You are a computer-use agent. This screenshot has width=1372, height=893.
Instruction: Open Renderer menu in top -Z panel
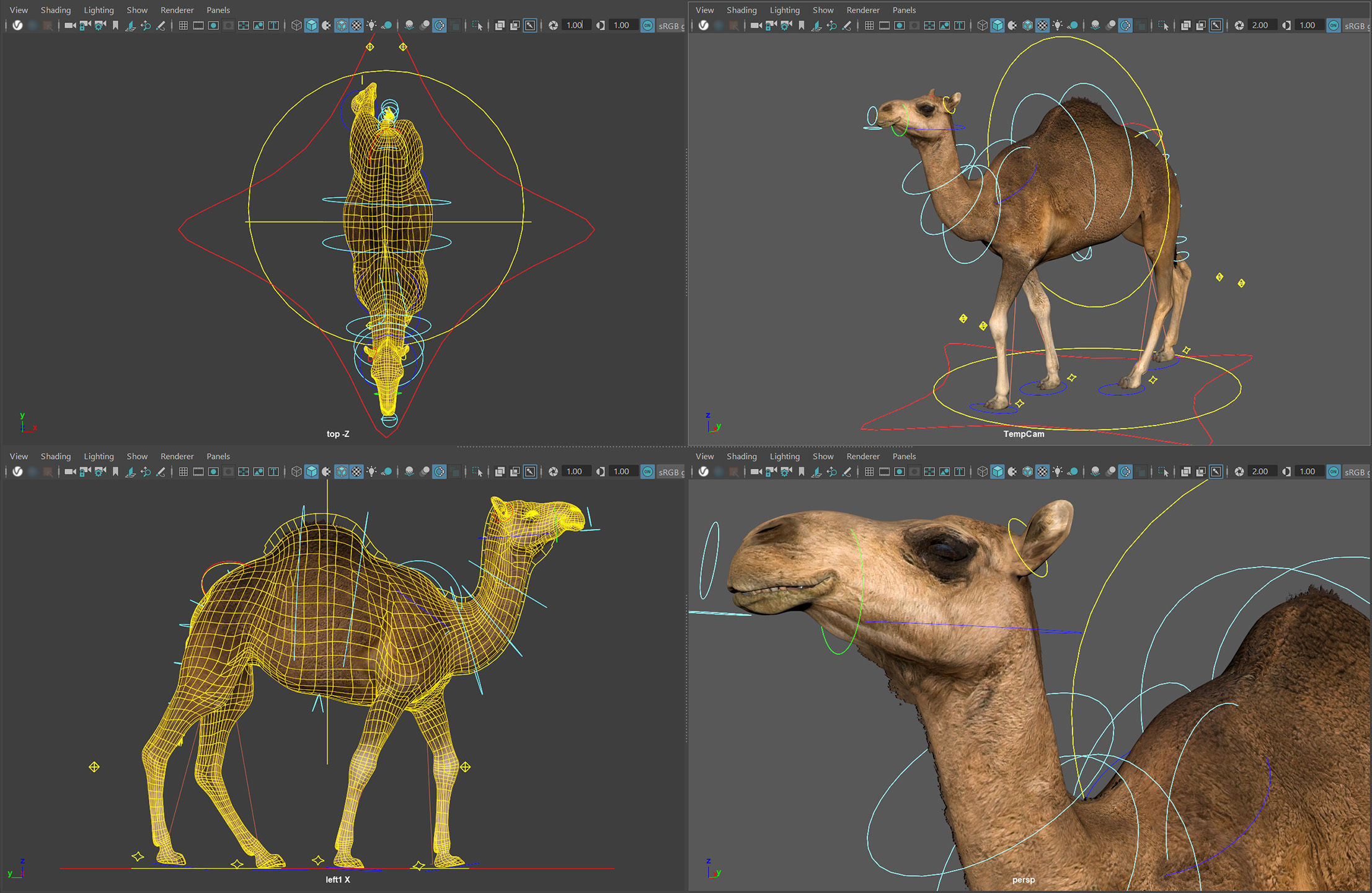177,10
